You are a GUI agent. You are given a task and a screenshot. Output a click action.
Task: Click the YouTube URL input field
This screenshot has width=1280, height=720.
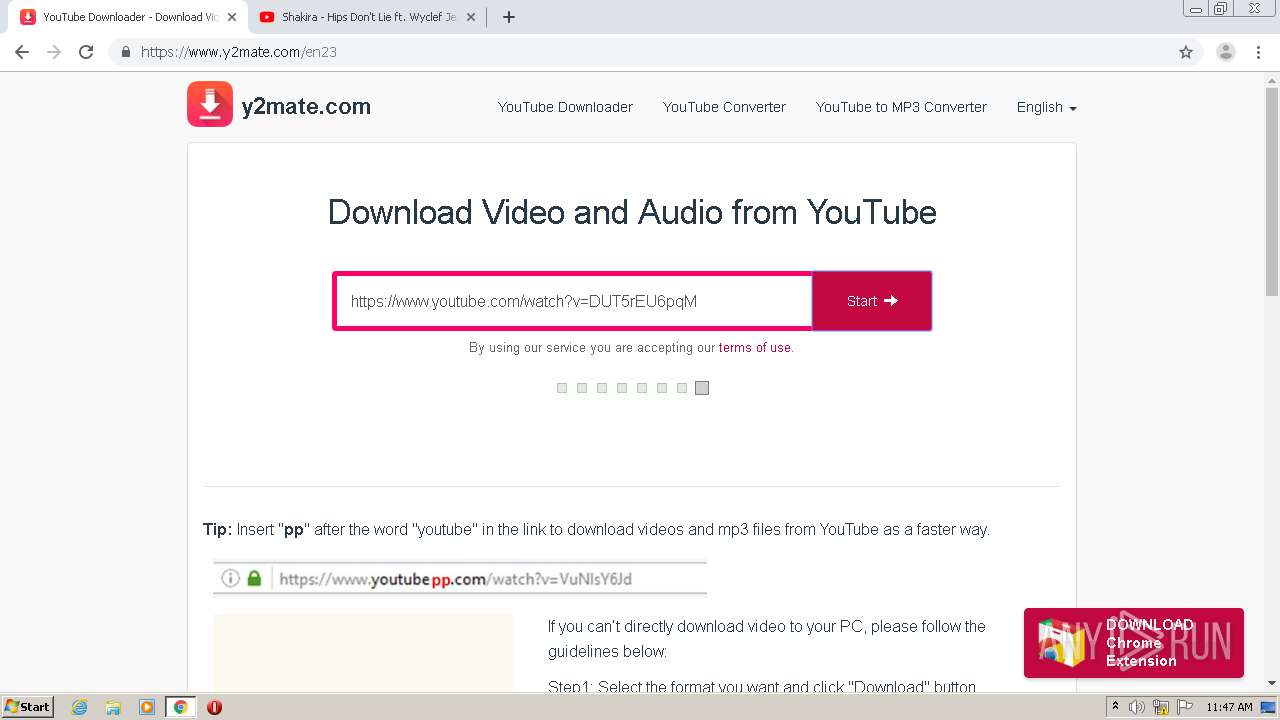pos(573,301)
